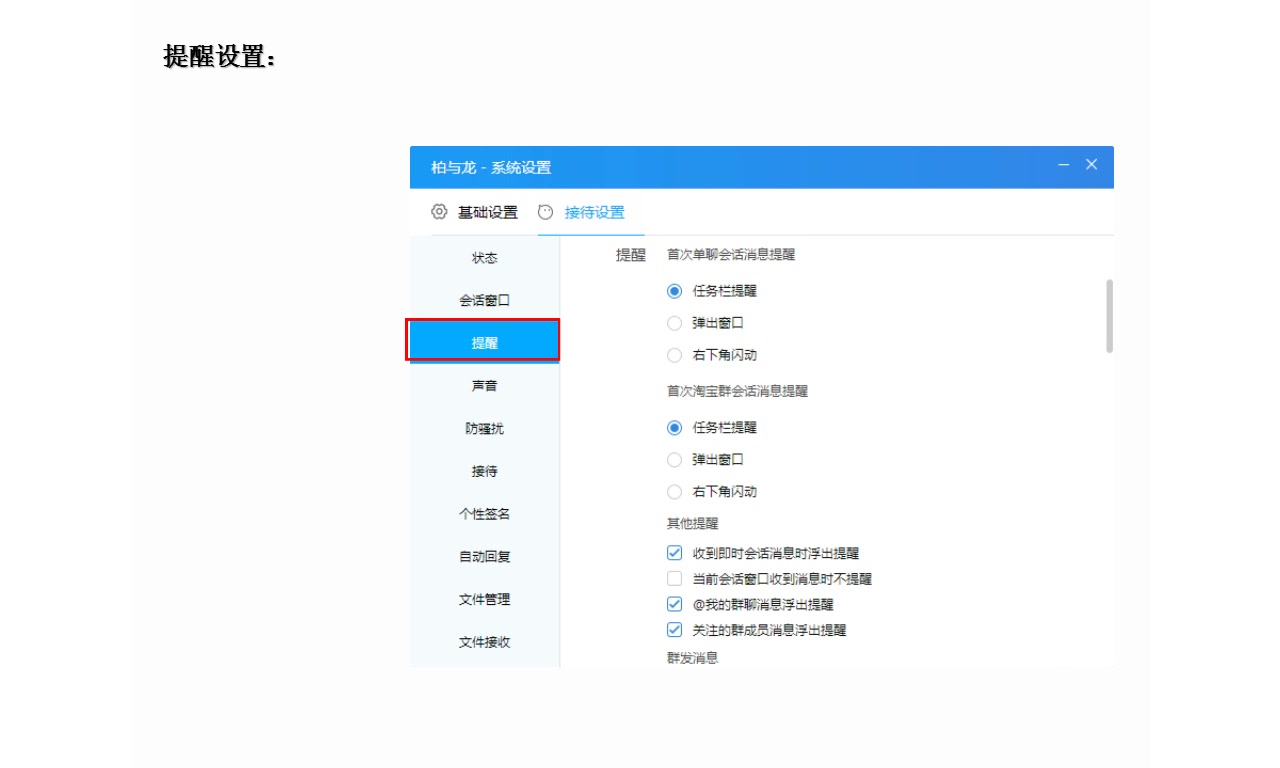The width and height of the screenshot is (1280, 768).
Task: Select 任务栏提醒 under 首次淘宝群会话消息提醒
Action: pyautogui.click(x=674, y=427)
